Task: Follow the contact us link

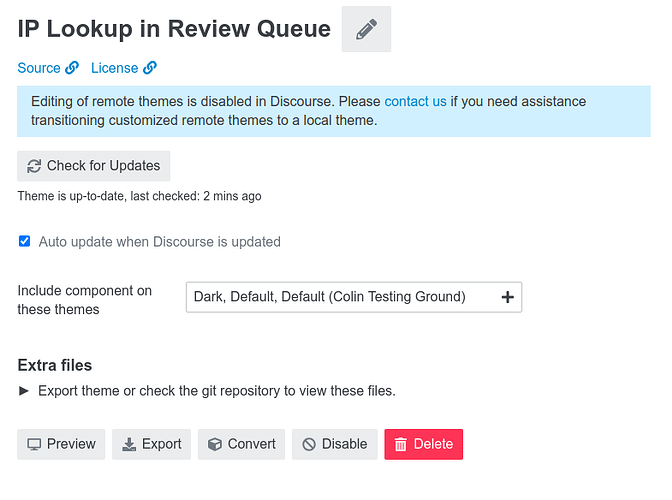Action: pos(415,102)
